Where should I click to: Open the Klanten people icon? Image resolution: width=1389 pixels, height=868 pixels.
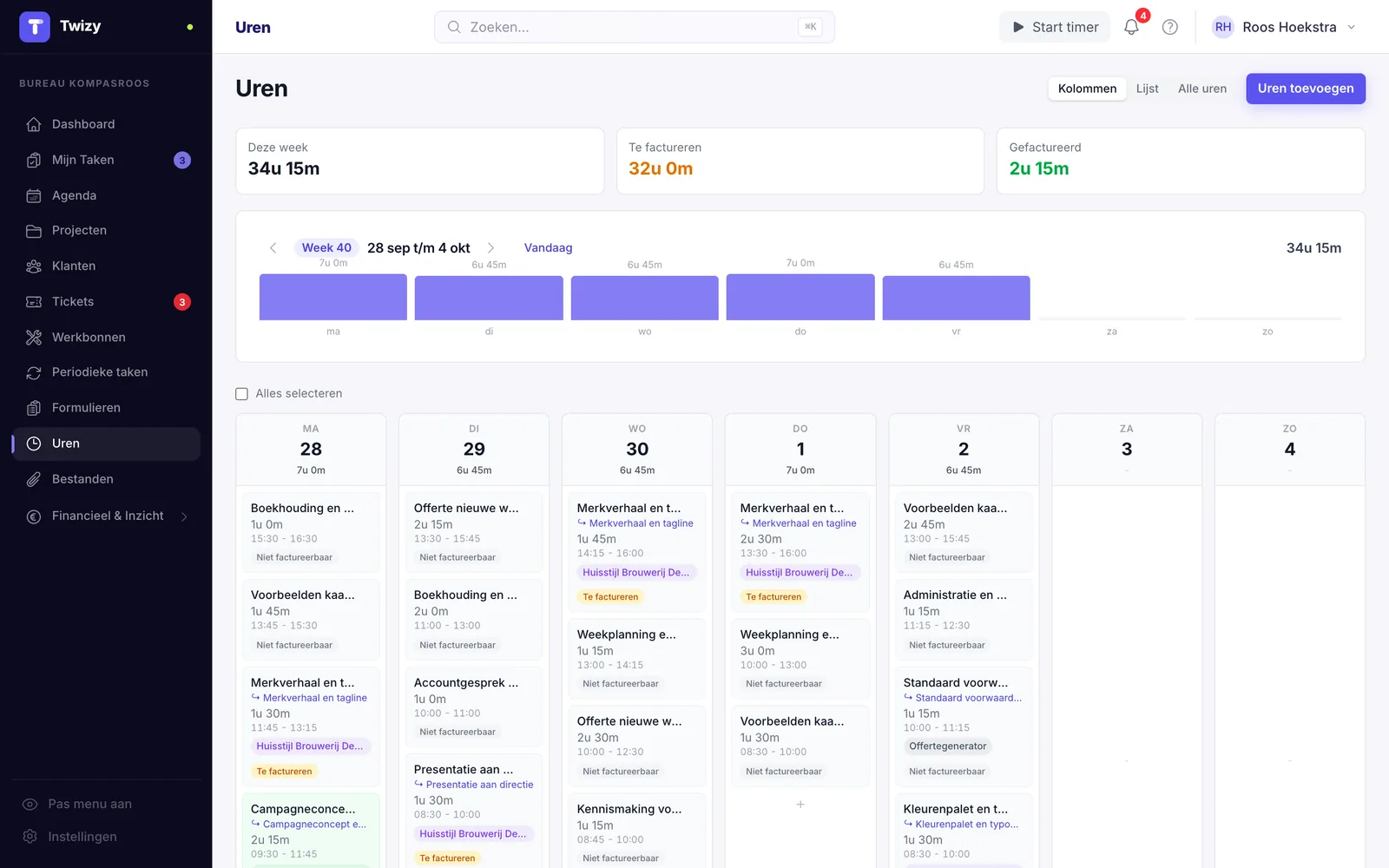click(x=34, y=266)
